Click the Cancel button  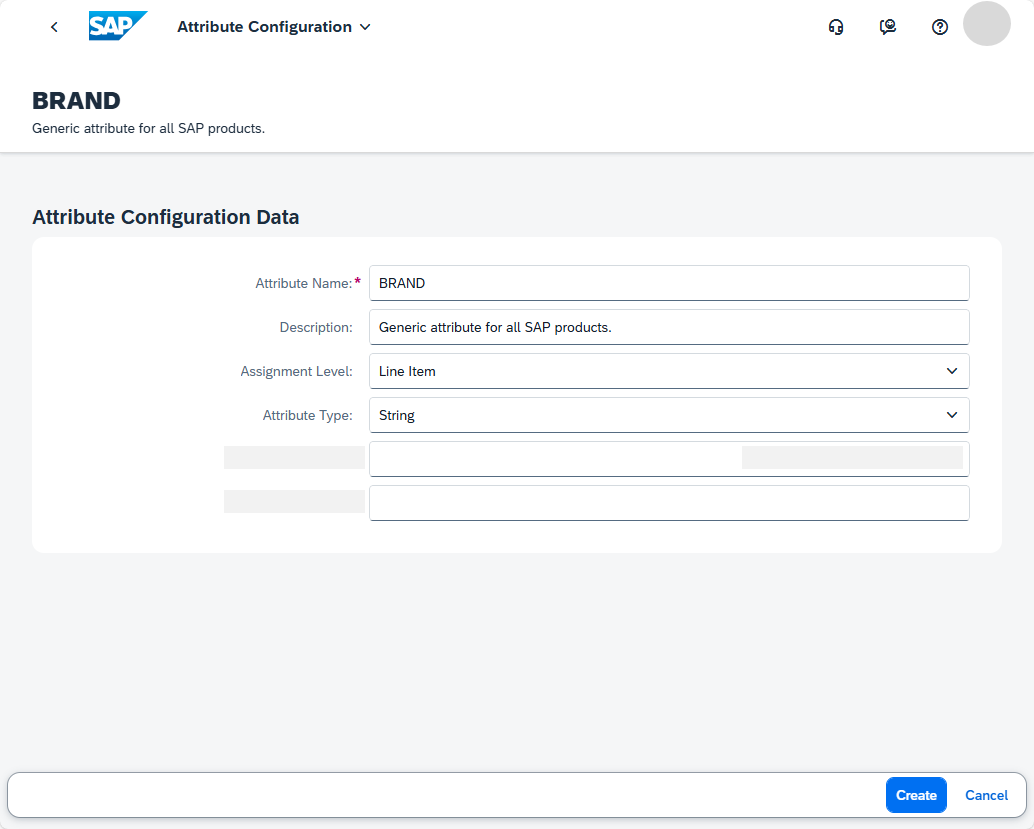point(986,795)
